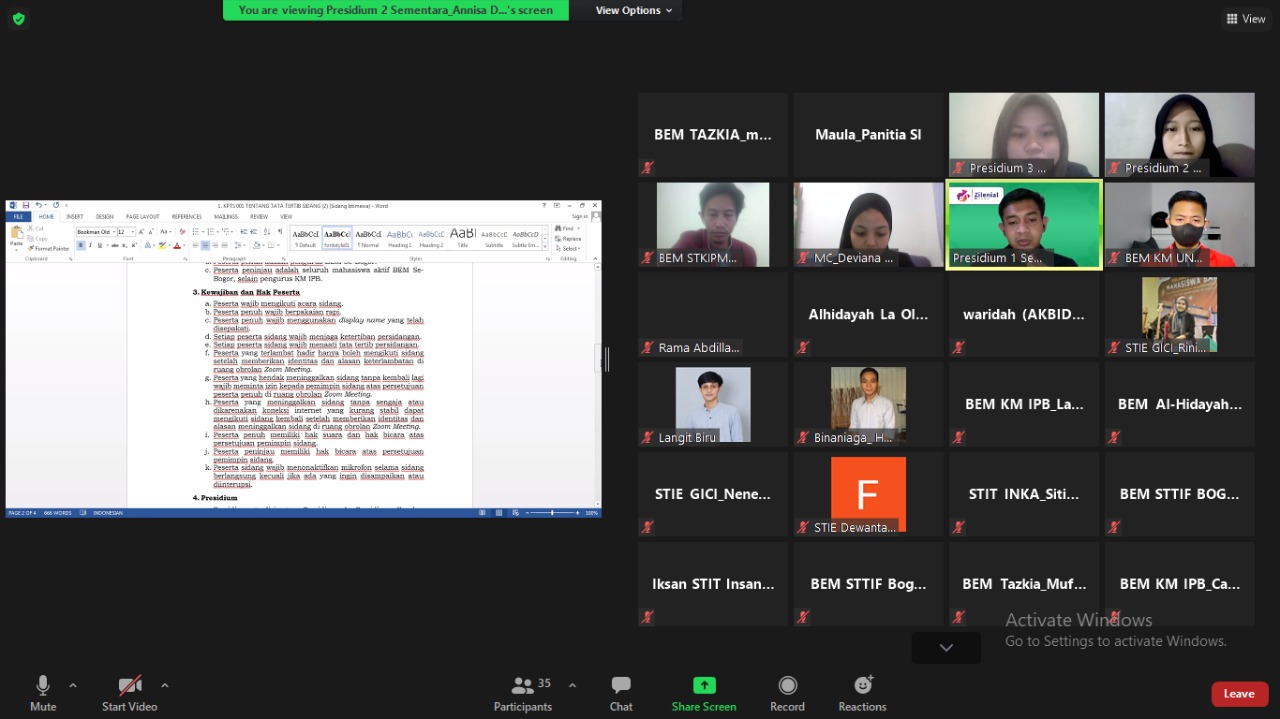Open the Chat panel
This screenshot has height=719, width=1280.
point(621,686)
